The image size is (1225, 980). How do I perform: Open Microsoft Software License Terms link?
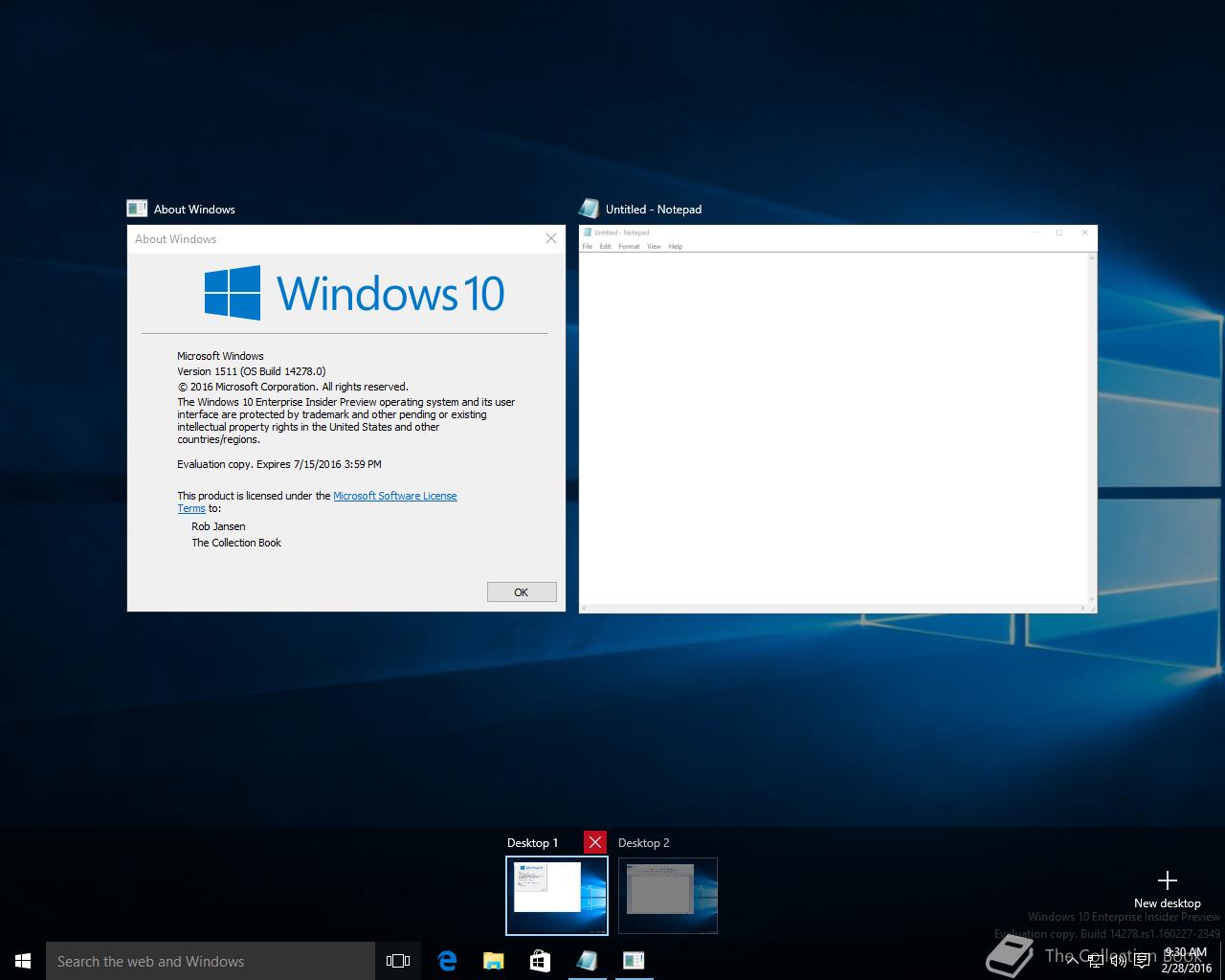pos(395,496)
